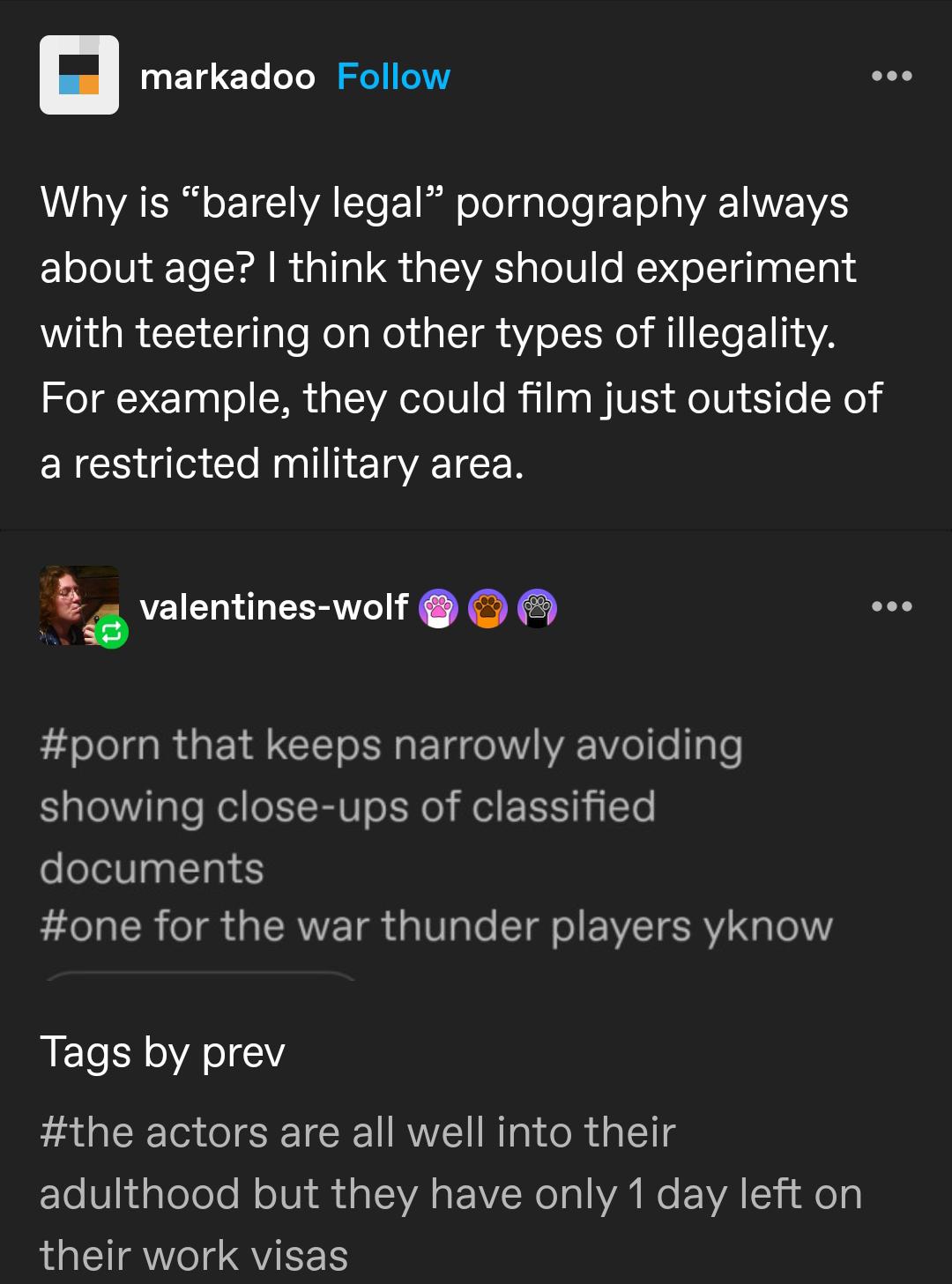The height and width of the screenshot is (1284, 952).
Task: Open markadoo's blog avatar
Action: 79,75
